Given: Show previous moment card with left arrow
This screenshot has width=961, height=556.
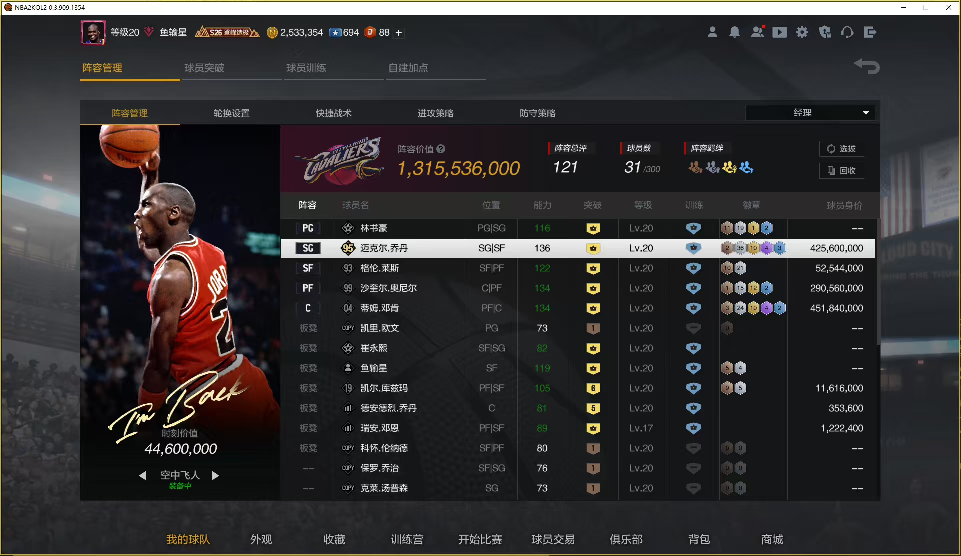Looking at the screenshot, I should point(143,475).
